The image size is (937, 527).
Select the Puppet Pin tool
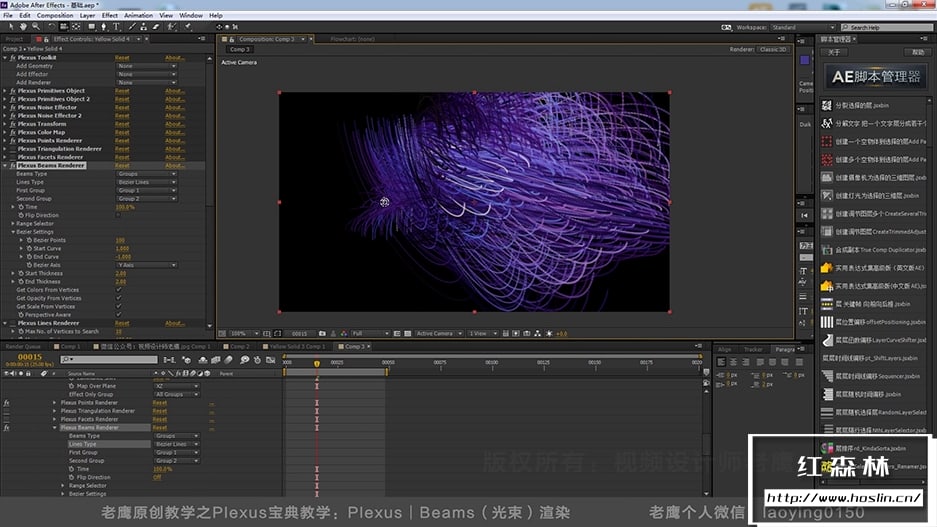(x=188, y=27)
